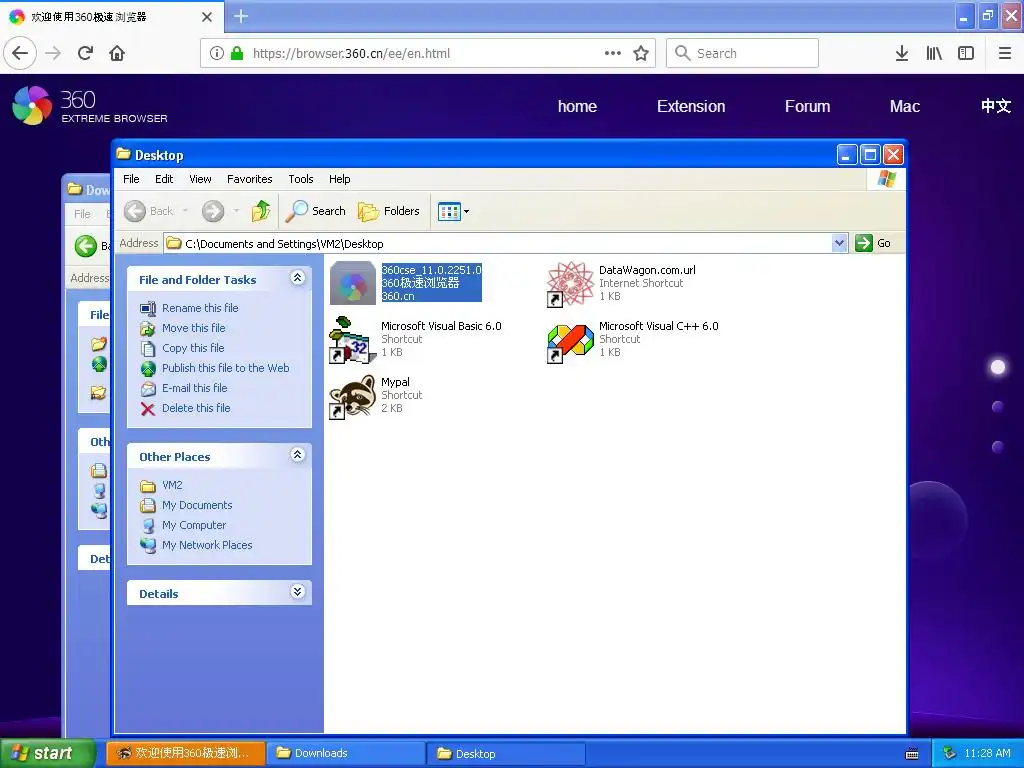The width and height of the screenshot is (1024, 768).
Task: Open the Tools menu
Action: 301,179
